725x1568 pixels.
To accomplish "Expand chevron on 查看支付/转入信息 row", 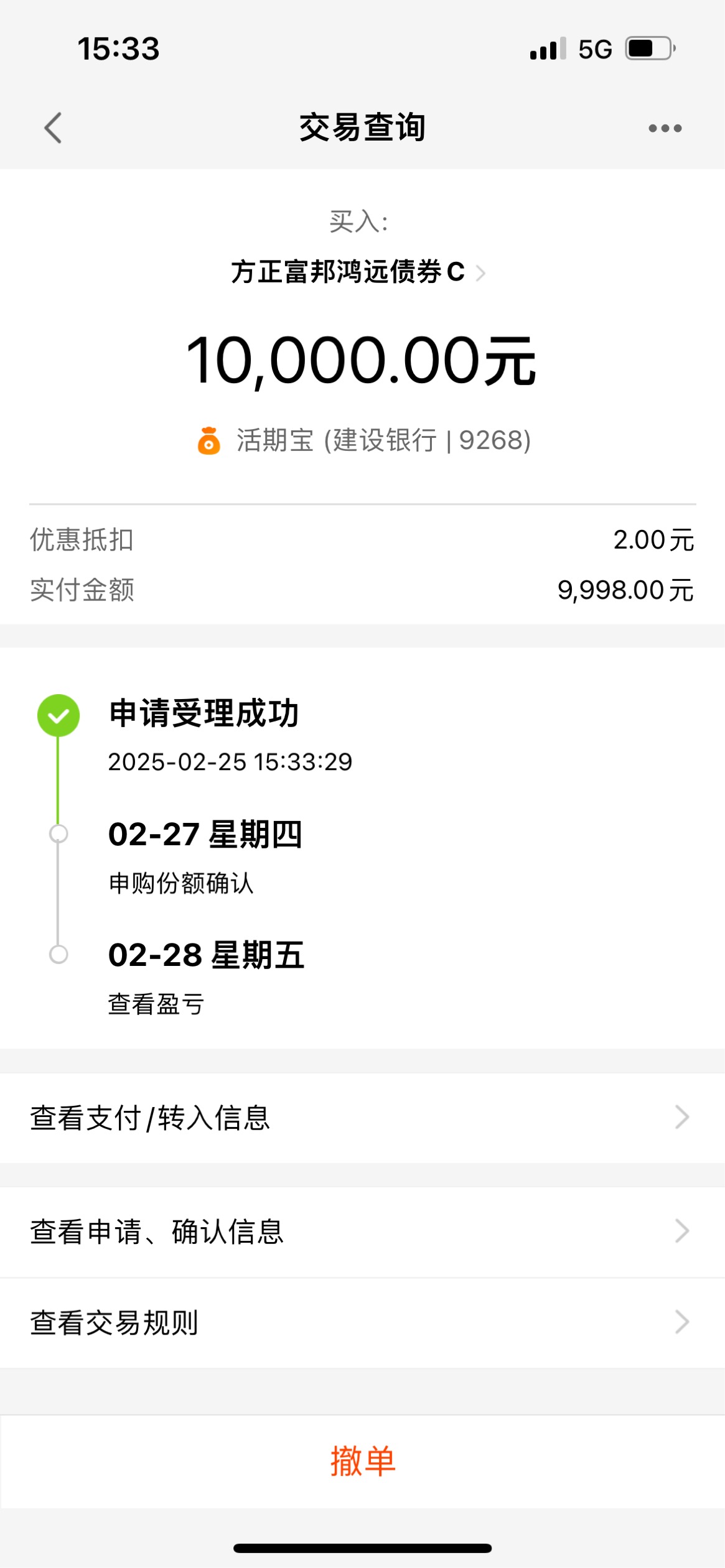I will [x=682, y=1118].
